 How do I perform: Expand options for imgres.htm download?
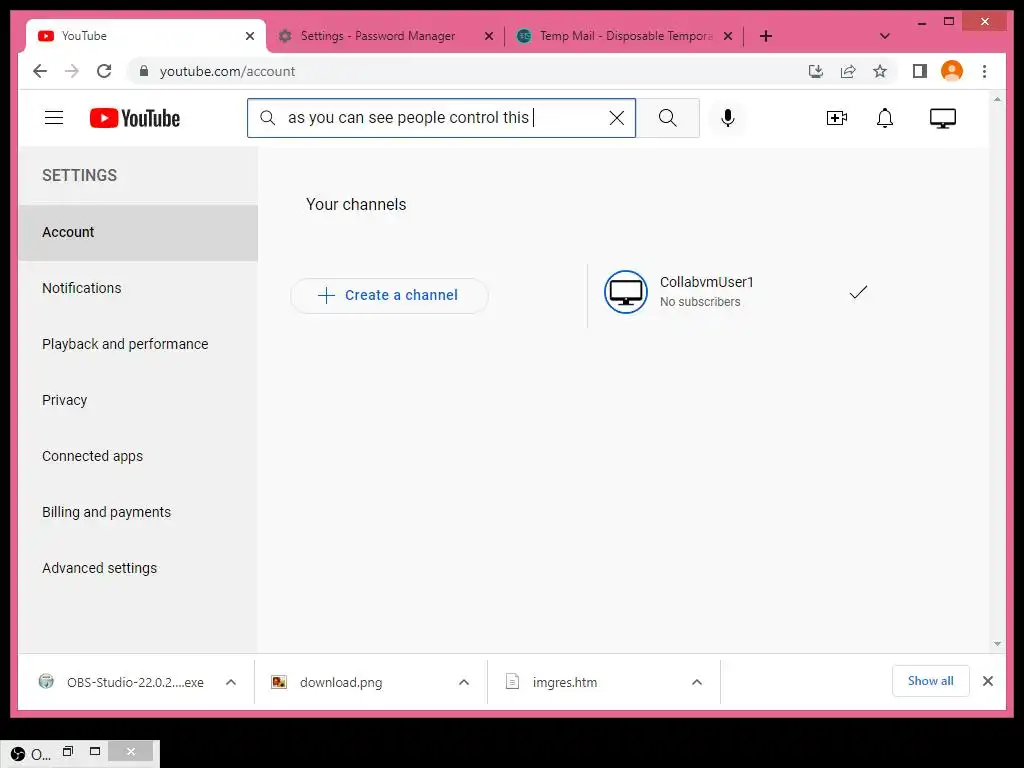[697, 682]
